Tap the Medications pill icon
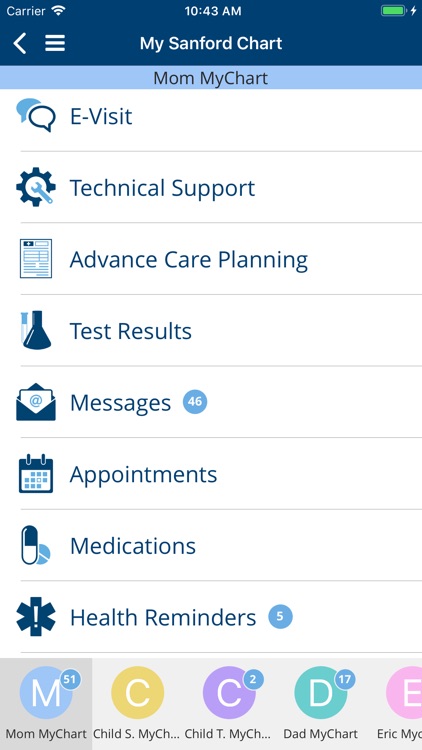 pos(36,545)
